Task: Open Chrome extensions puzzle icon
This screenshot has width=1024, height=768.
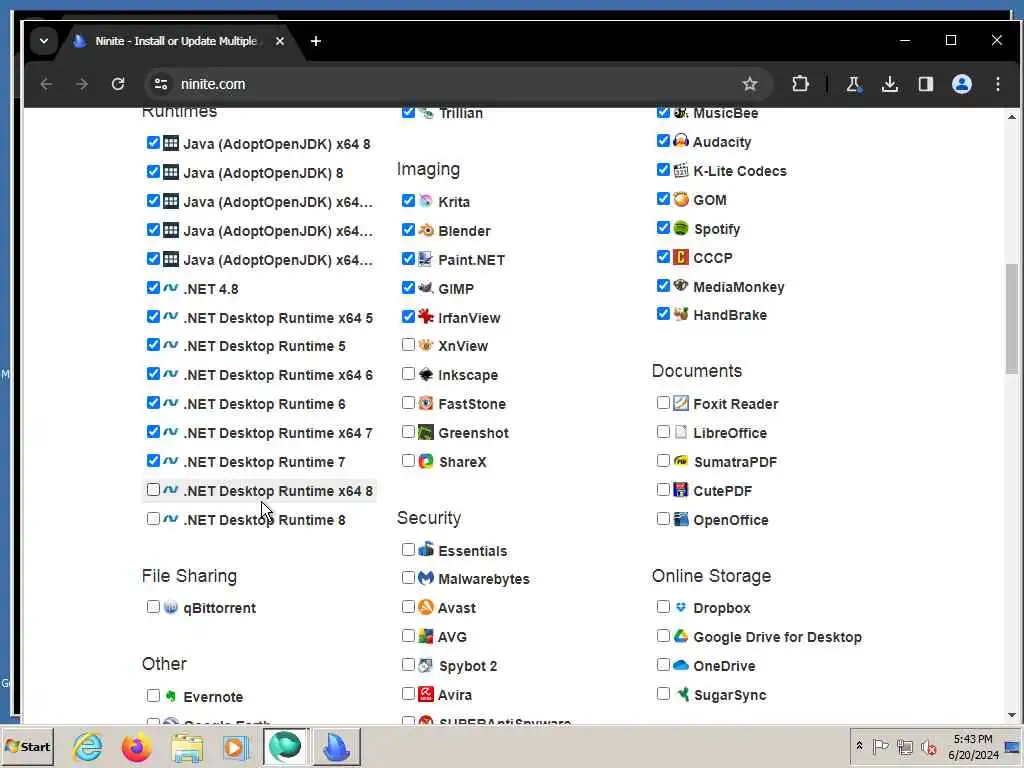Action: [800, 84]
